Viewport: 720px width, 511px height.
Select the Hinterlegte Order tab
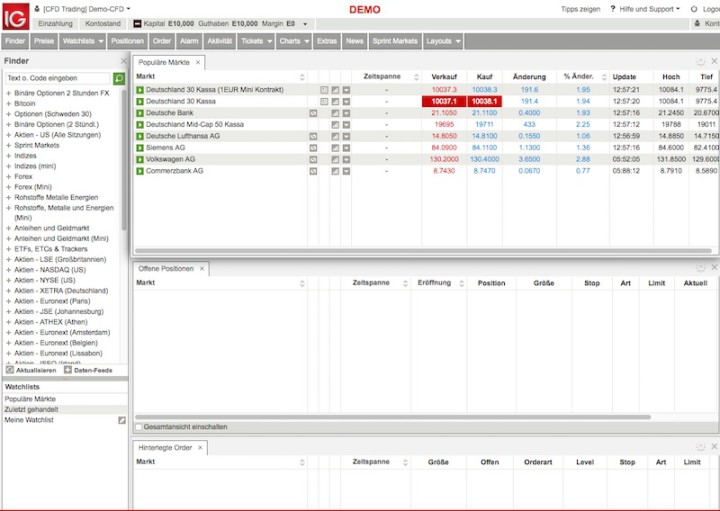169,448
